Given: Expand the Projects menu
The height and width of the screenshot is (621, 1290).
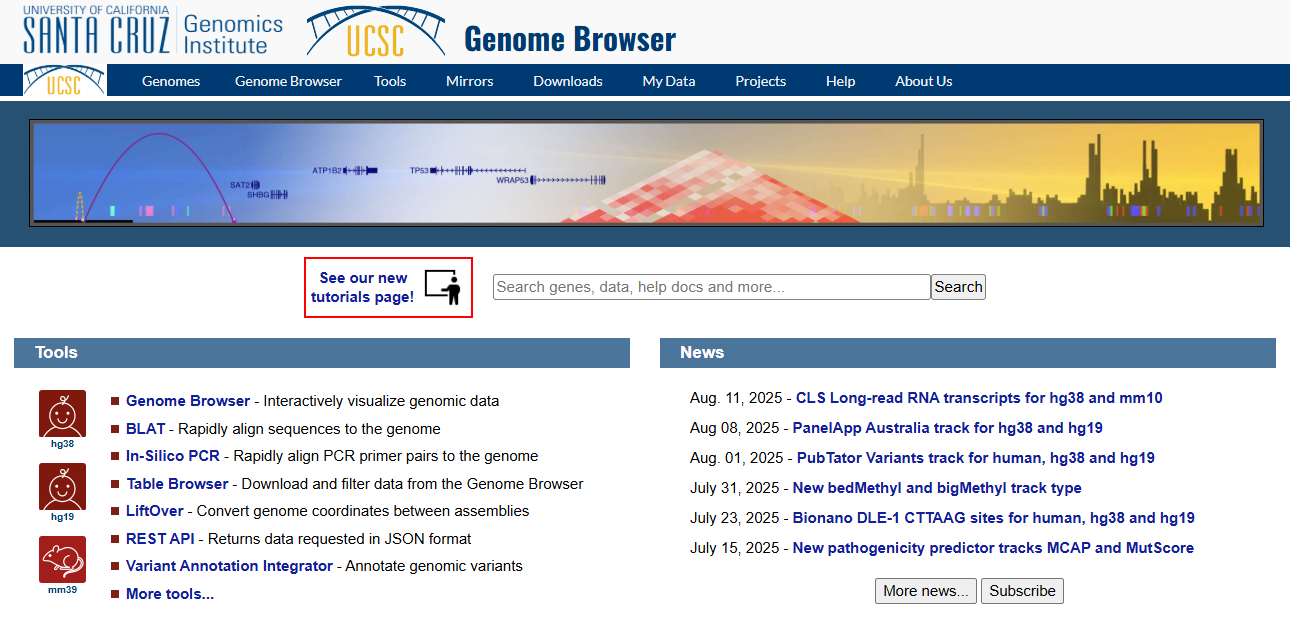Looking at the screenshot, I should [760, 81].
